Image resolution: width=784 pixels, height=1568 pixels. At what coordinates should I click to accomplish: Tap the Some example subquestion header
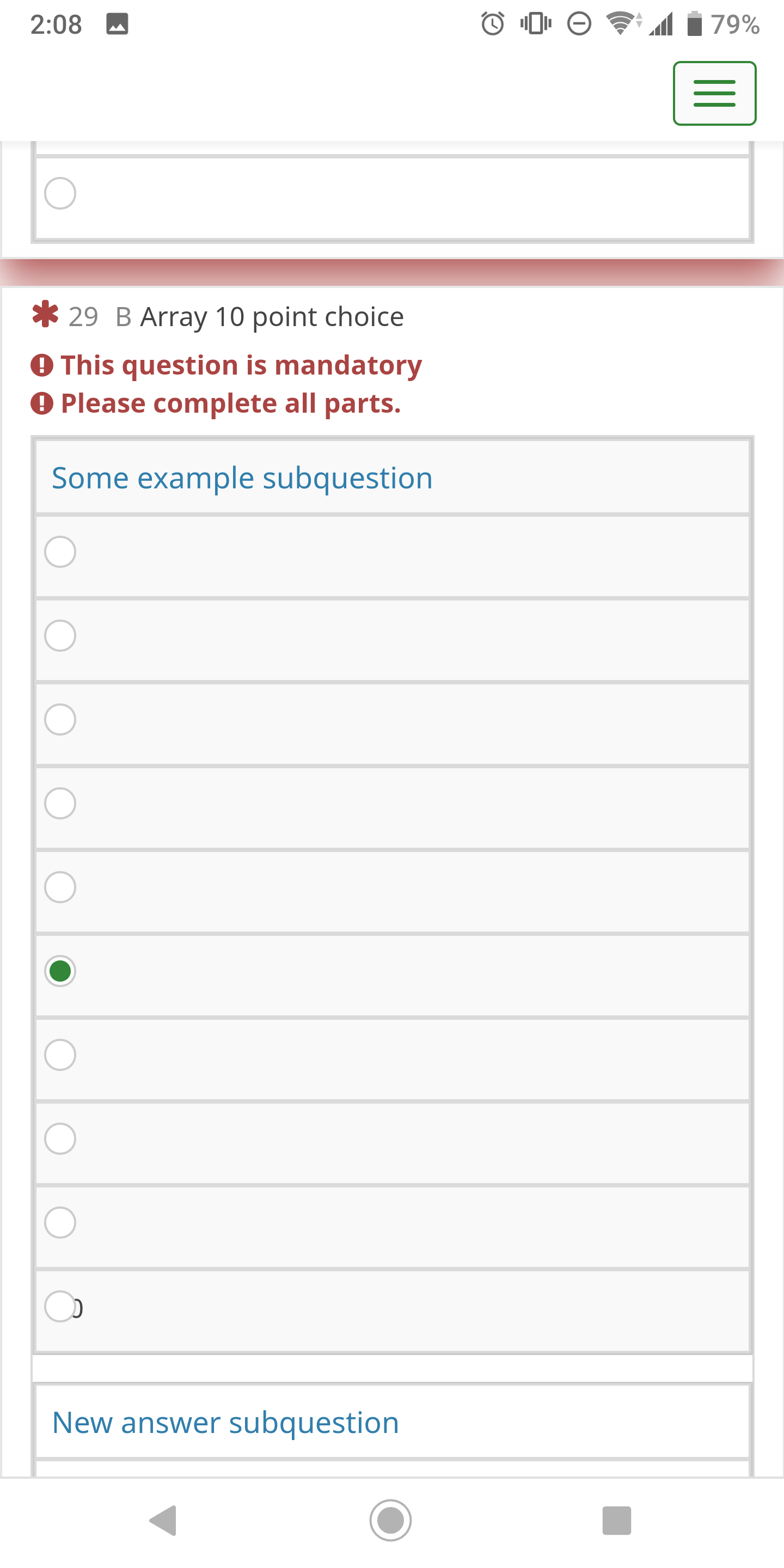coord(242,478)
